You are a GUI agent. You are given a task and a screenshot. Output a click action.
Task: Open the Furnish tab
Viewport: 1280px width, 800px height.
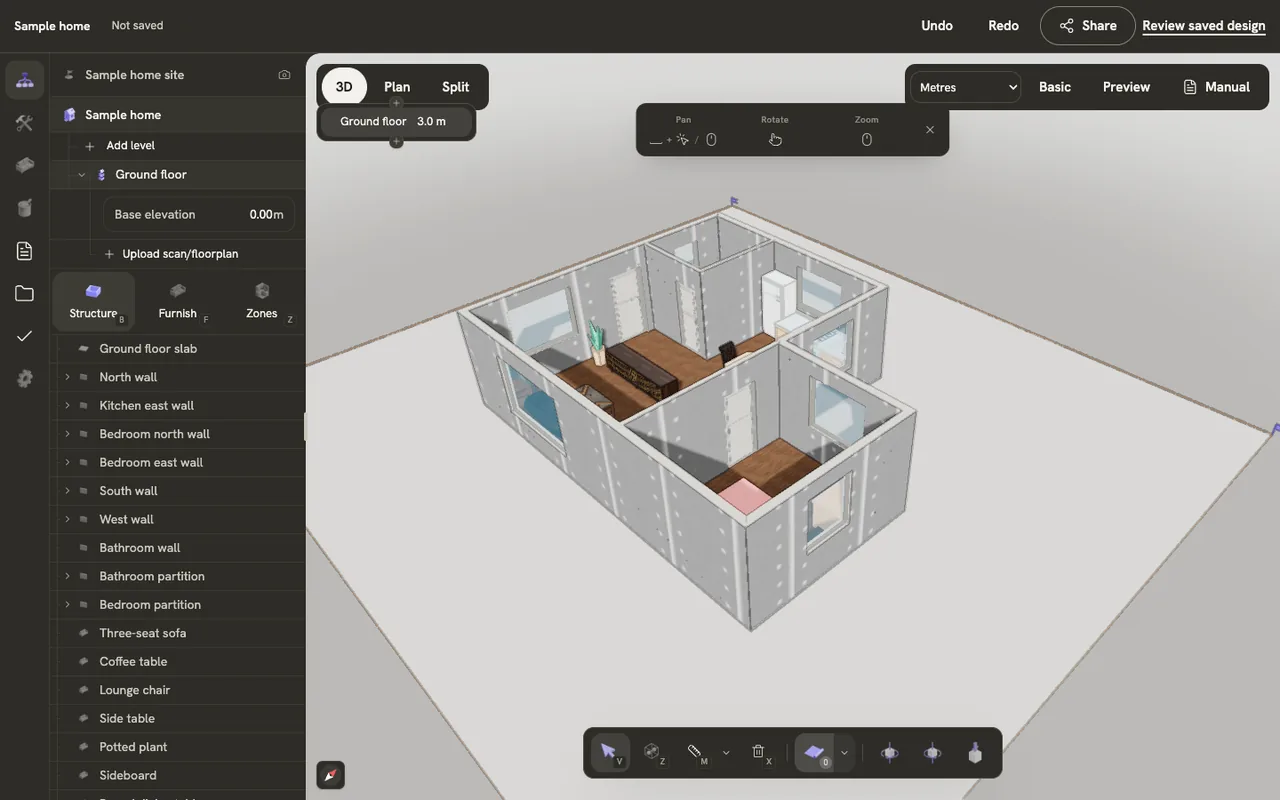178,301
